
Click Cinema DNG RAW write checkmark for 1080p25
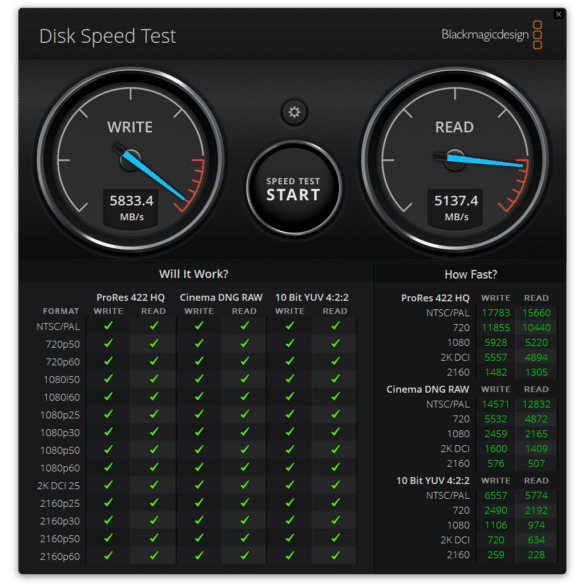(x=199, y=414)
